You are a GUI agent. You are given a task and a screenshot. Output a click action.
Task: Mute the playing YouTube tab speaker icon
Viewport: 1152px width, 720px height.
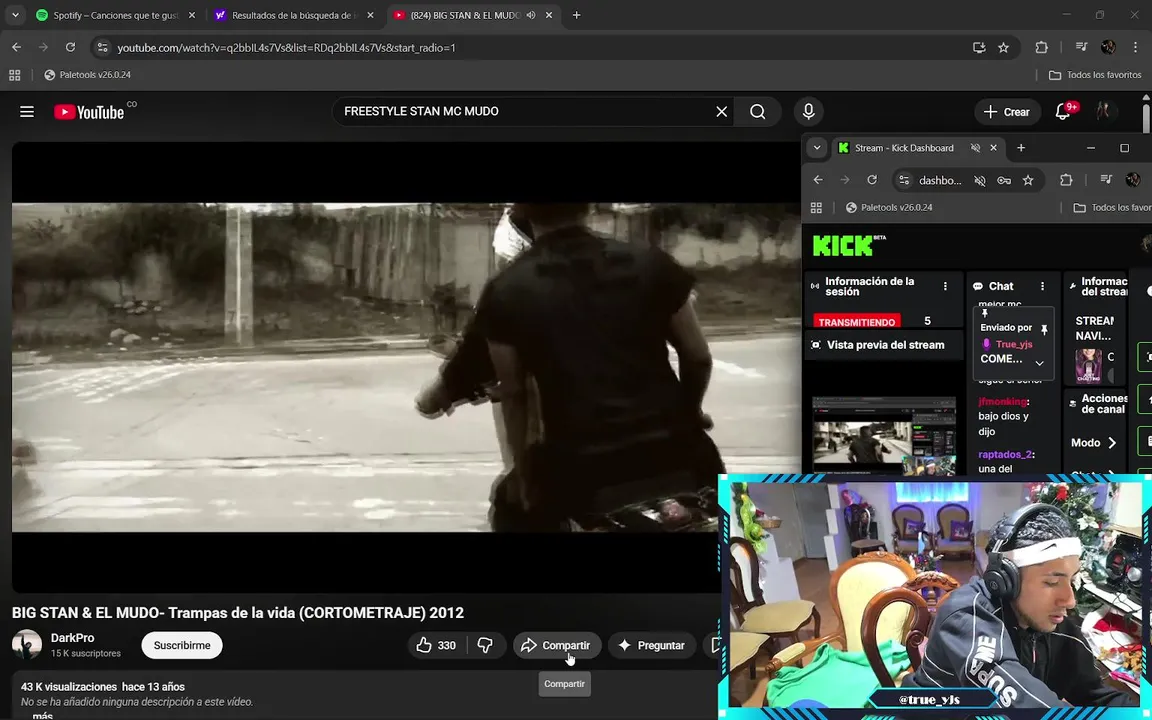(530, 15)
